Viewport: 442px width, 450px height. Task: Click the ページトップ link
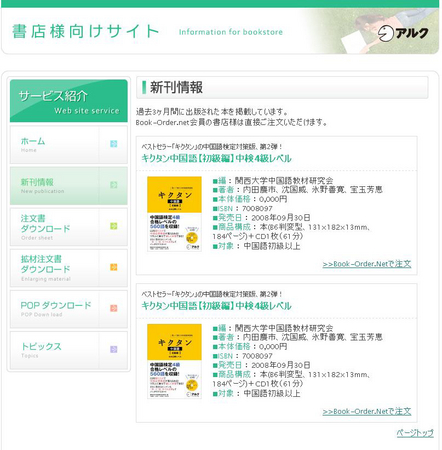415,433
